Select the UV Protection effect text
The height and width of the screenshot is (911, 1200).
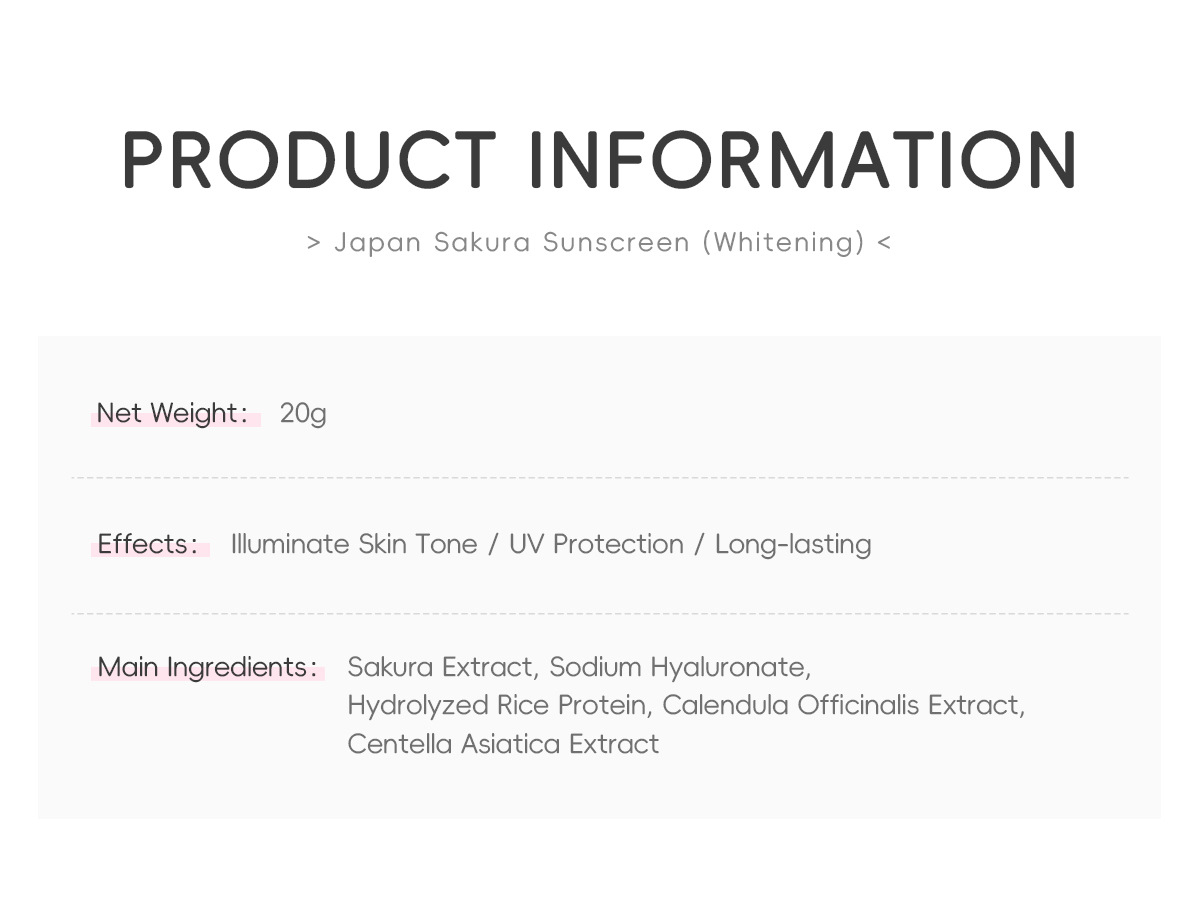(596, 544)
